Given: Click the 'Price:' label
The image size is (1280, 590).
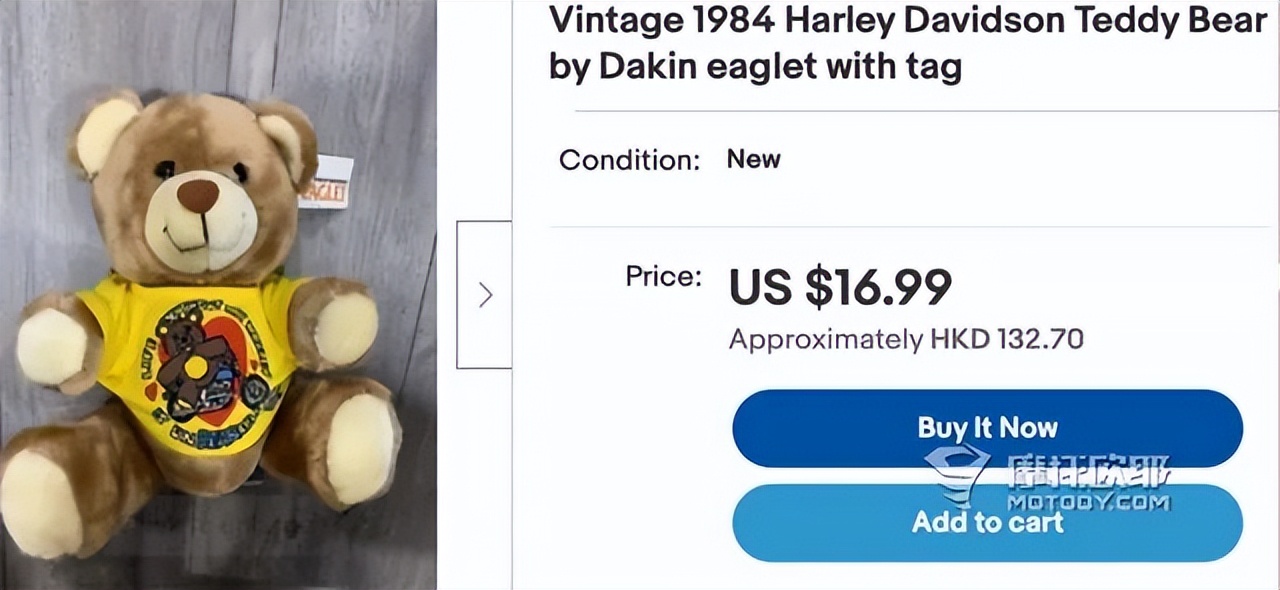Looking at the screenshot, I should pyautogui.click(x=664, y=276).
